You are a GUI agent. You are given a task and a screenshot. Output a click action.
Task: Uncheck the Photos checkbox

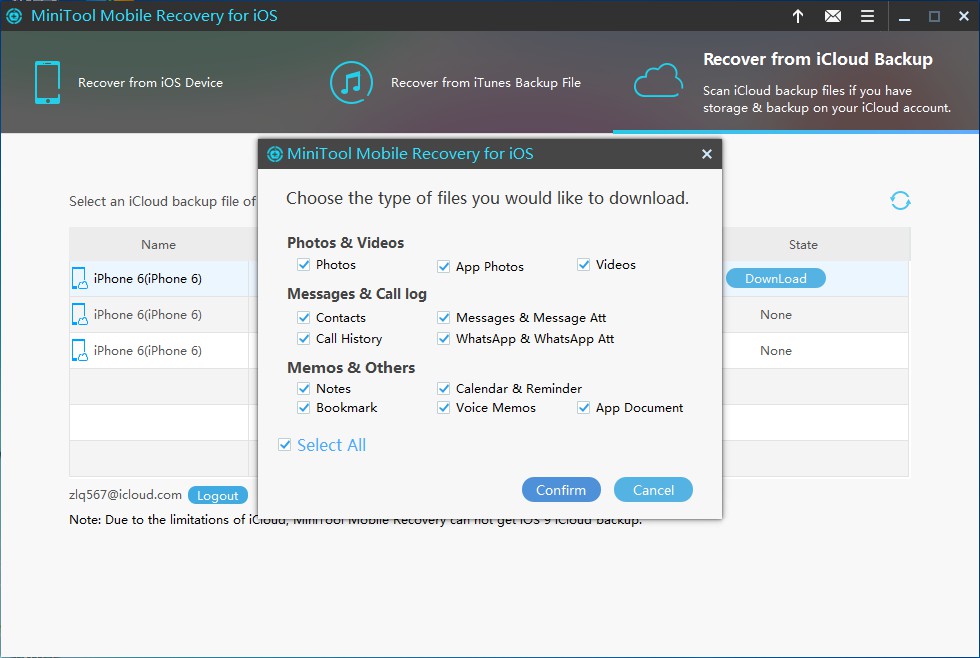pyautogui.click(x=304, y=264)
